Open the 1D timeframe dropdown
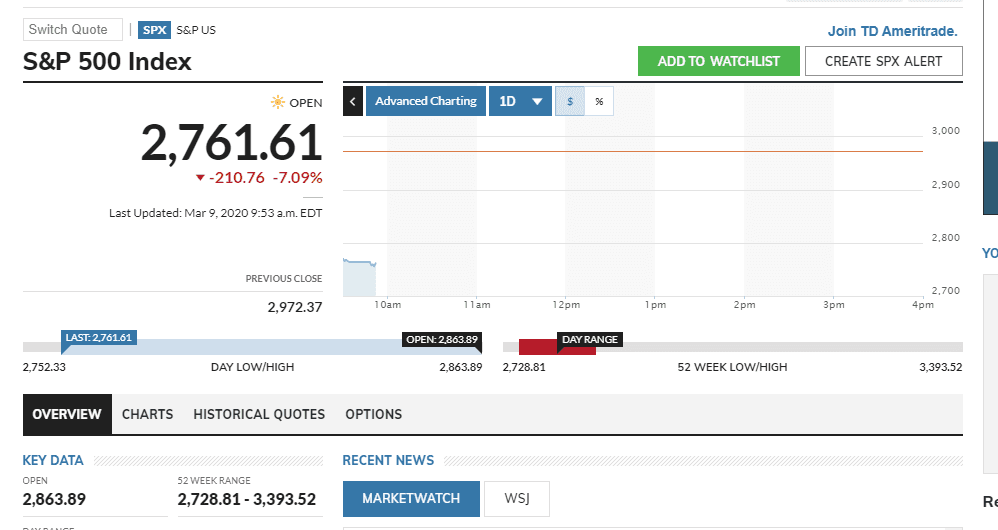The image size is (998, 530). click(x=520, y=101)
